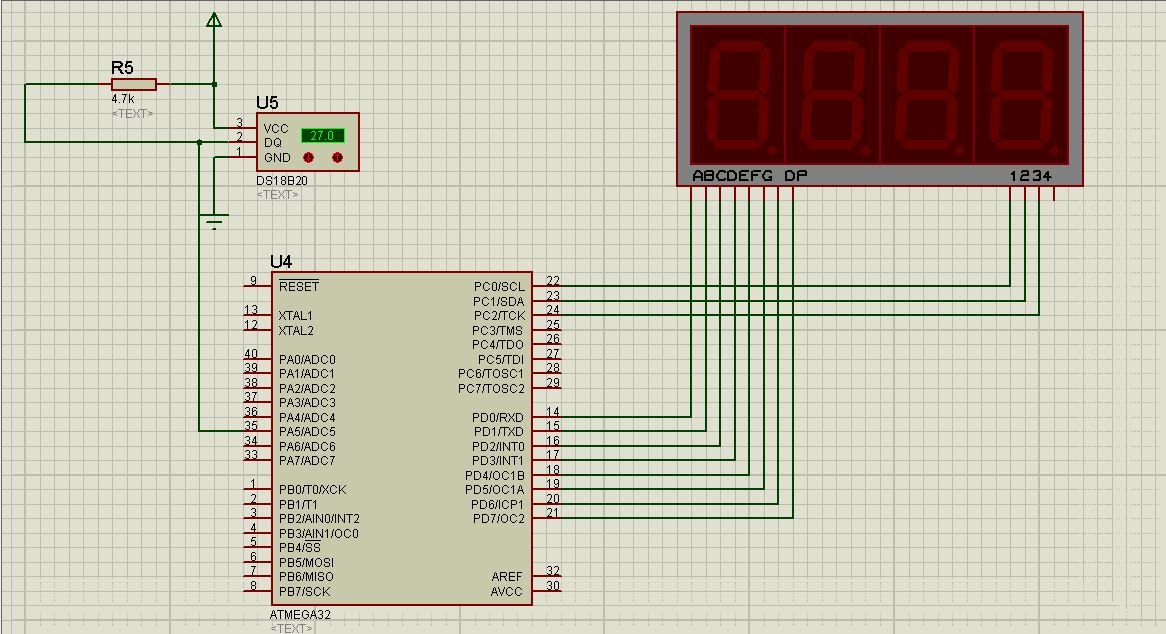Click the second digit of the 7-segment display
This screenshot has width=1166, height=634.
tap(832, 95)
